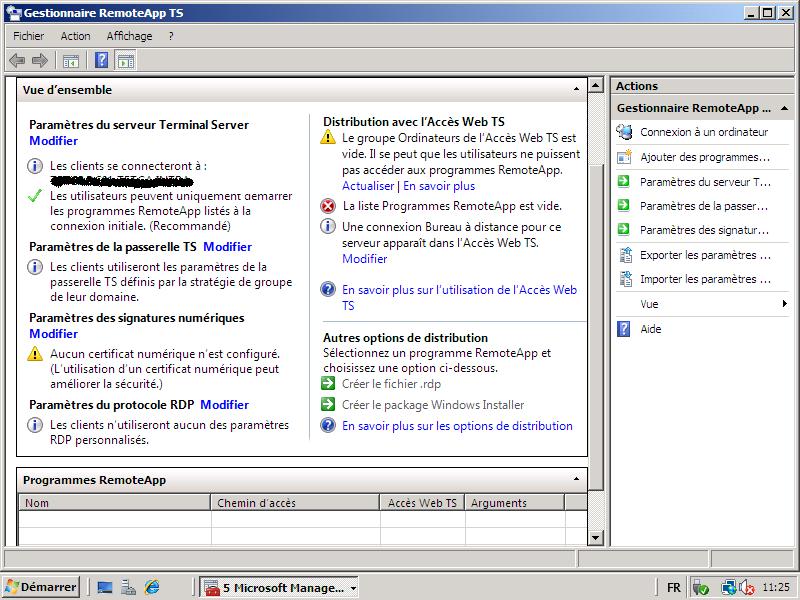Click the Actualiser link
The height and width of the screenshot is (600, 800).
coord(368,186)
